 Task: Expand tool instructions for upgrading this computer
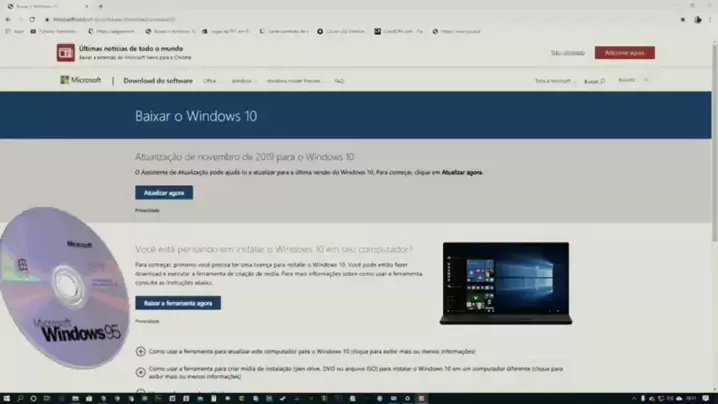[x=141, y=352]
